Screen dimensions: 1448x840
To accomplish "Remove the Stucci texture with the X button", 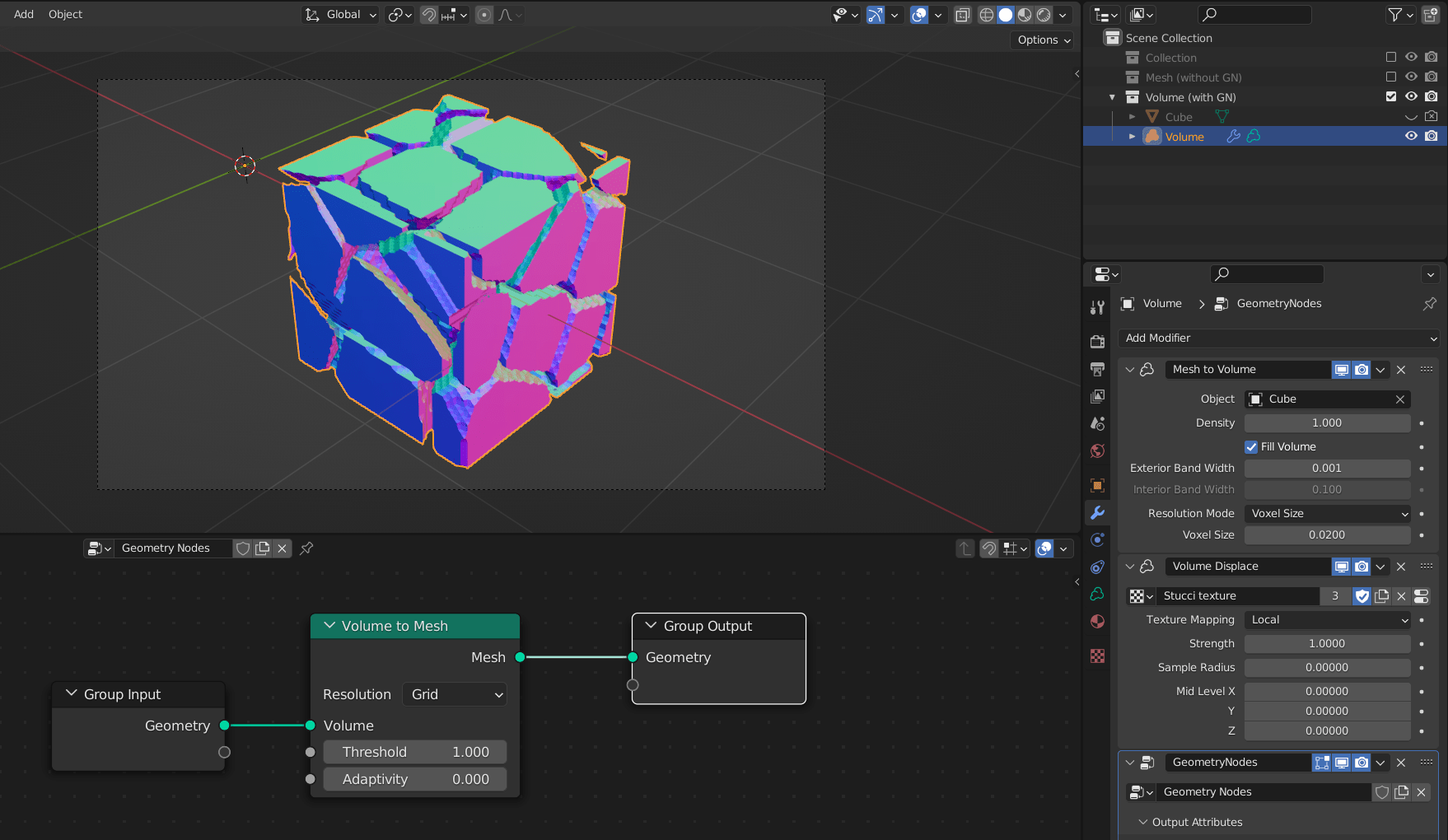I will pos(1401,595).
